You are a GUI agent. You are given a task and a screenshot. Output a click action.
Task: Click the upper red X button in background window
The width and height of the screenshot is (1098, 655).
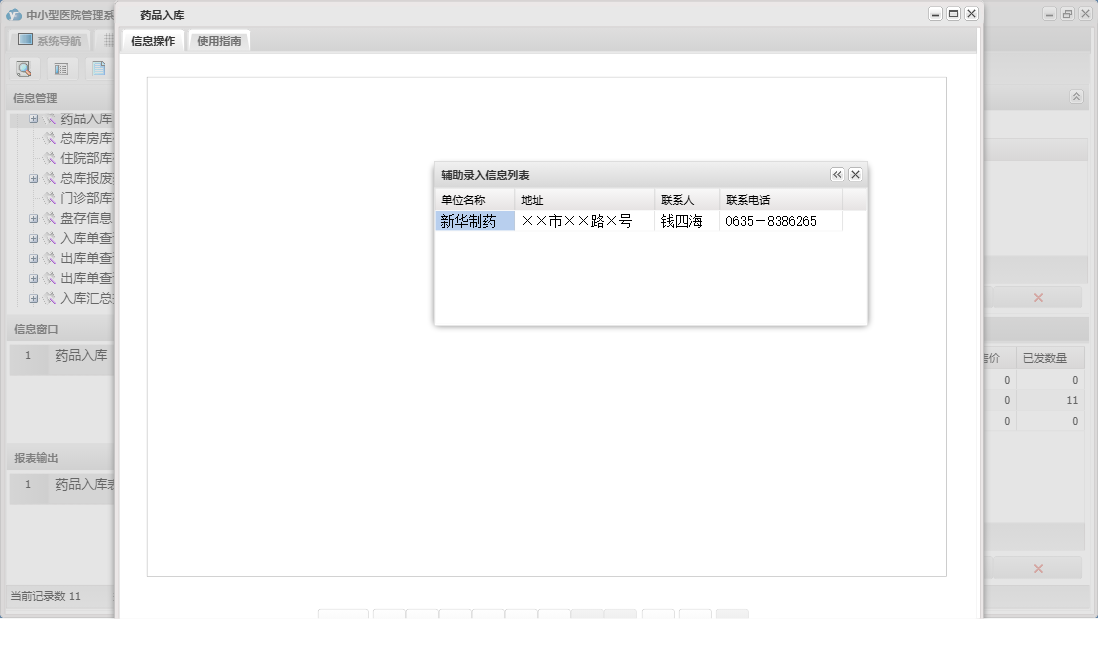(x=1038, y=298)
